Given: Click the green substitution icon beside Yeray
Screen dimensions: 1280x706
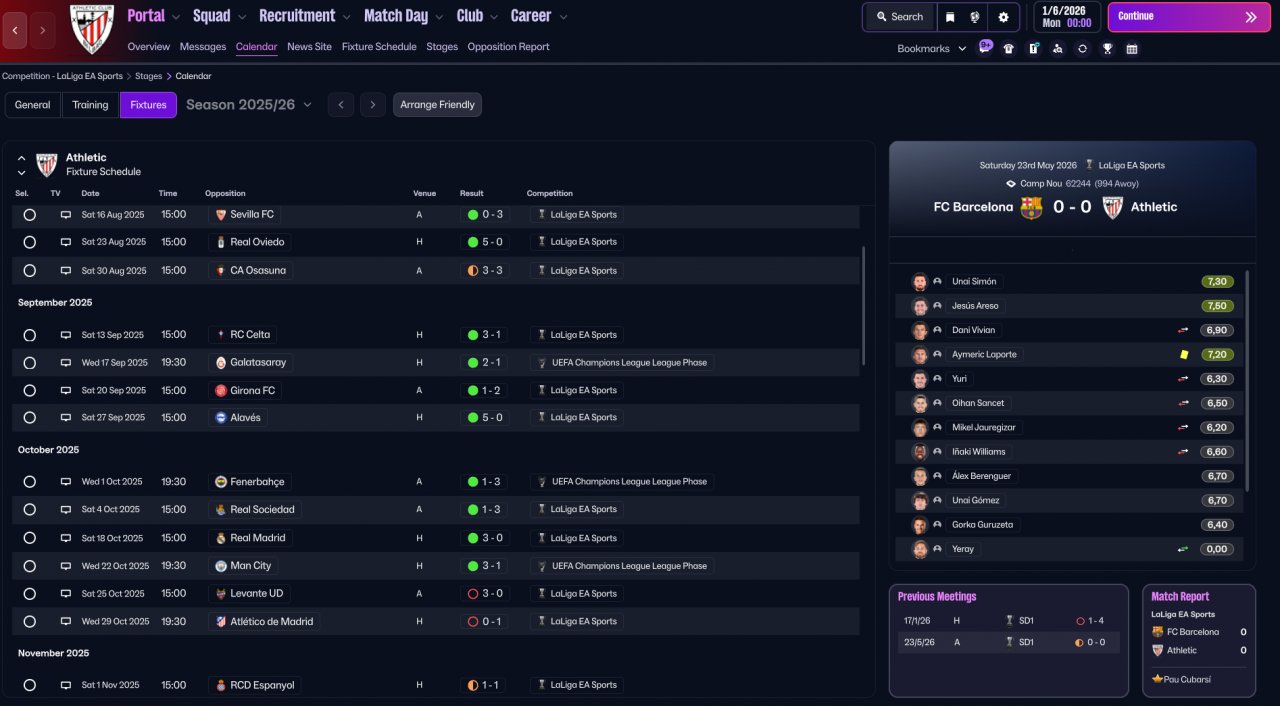Looking at the screenshot, I should click(1183, 549).
